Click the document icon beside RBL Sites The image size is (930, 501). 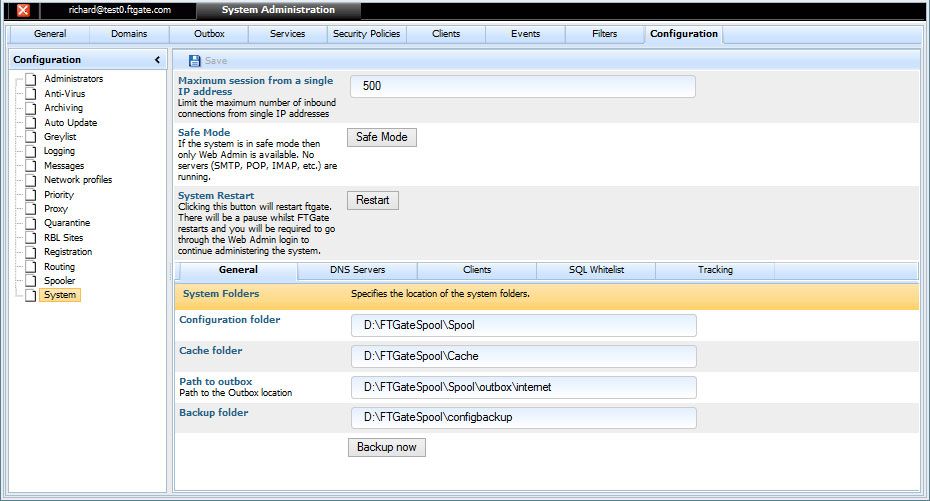31,238
